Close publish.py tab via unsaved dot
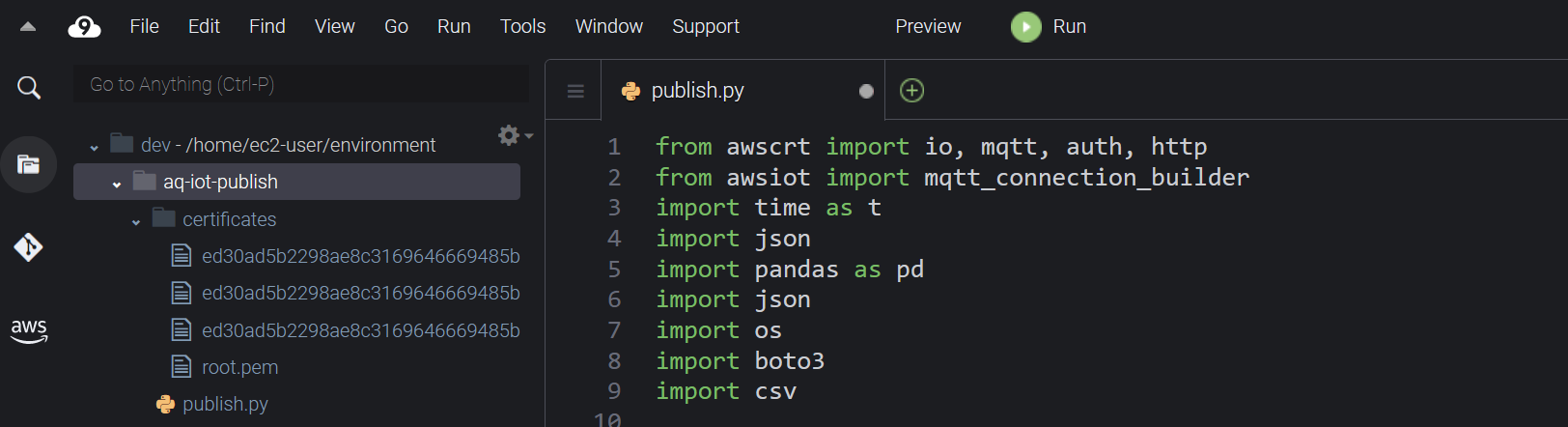 coord(866,91)
